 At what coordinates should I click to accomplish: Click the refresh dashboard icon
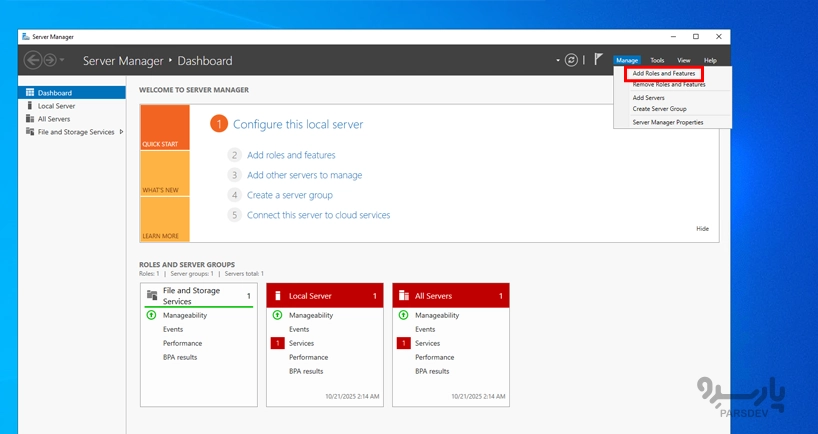571,60
